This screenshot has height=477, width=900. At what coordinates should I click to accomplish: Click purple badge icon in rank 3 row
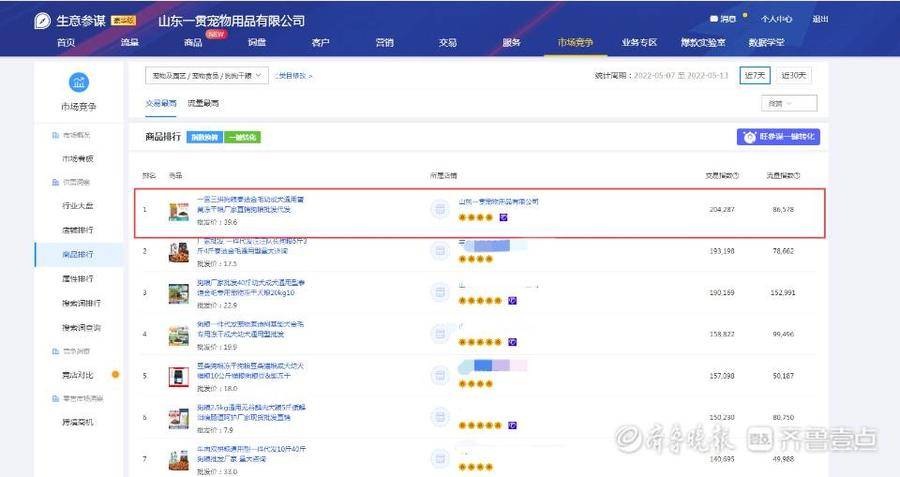point(513,300)
